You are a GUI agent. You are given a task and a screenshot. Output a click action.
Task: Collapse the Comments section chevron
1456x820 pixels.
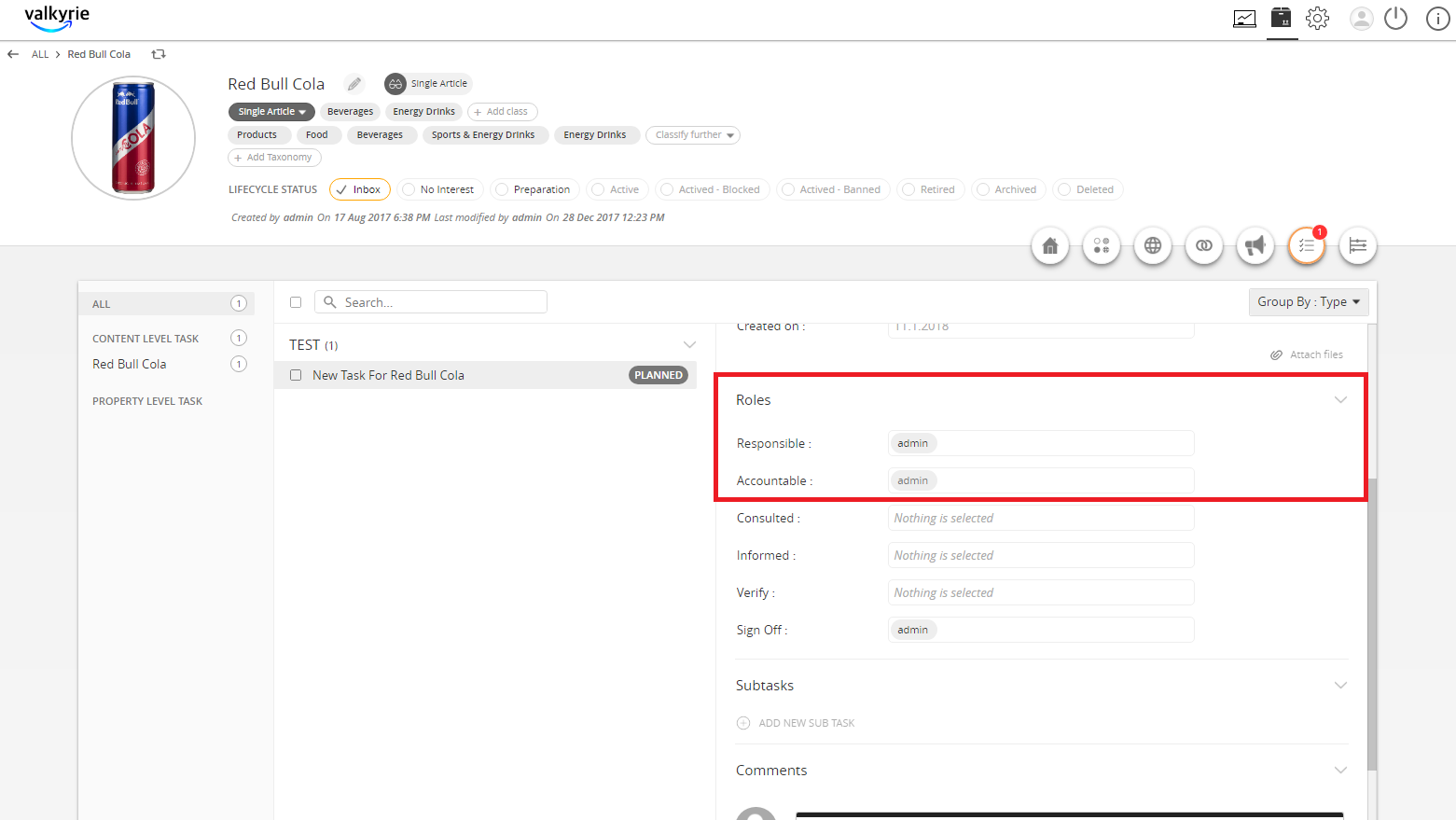pyautogui.click(x=1340, y=771)
